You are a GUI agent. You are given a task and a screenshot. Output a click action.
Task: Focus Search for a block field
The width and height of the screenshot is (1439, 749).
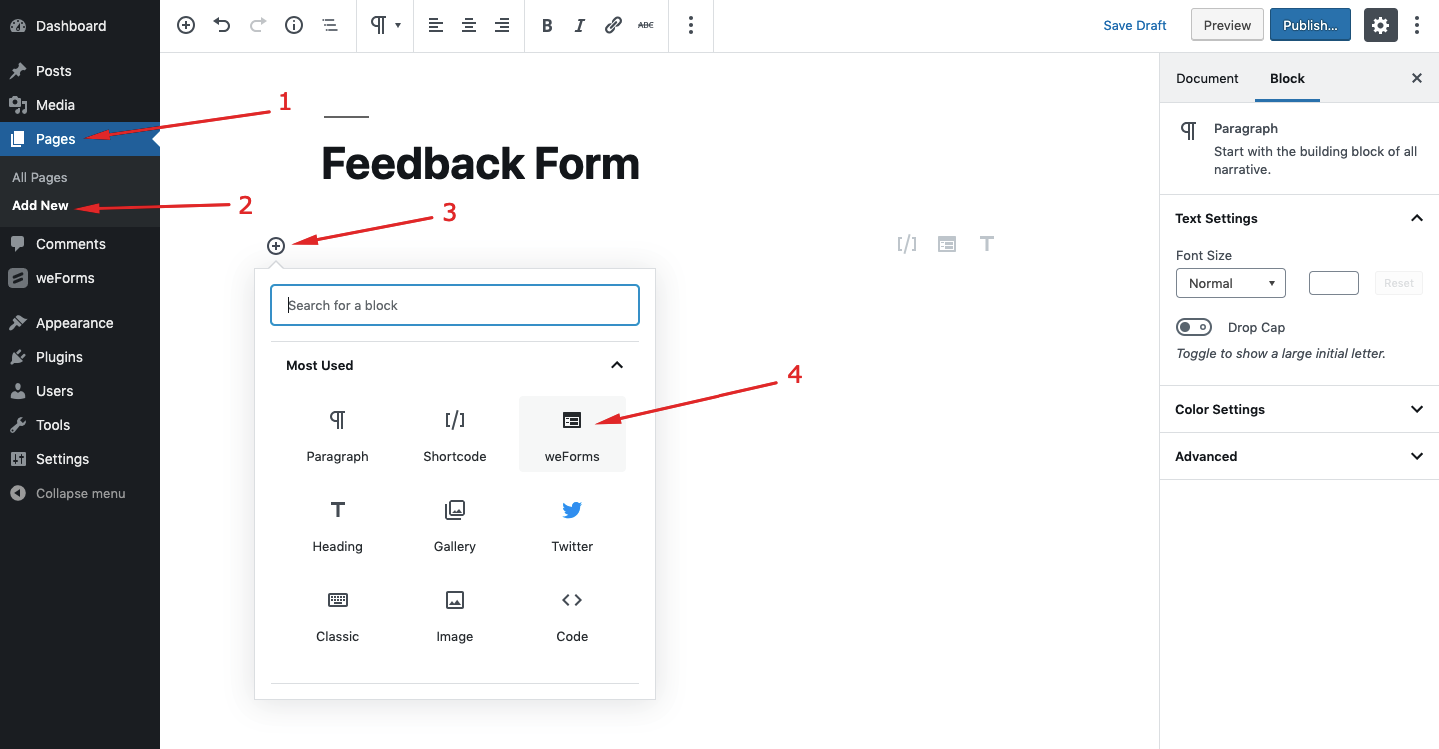pos(455,305)
